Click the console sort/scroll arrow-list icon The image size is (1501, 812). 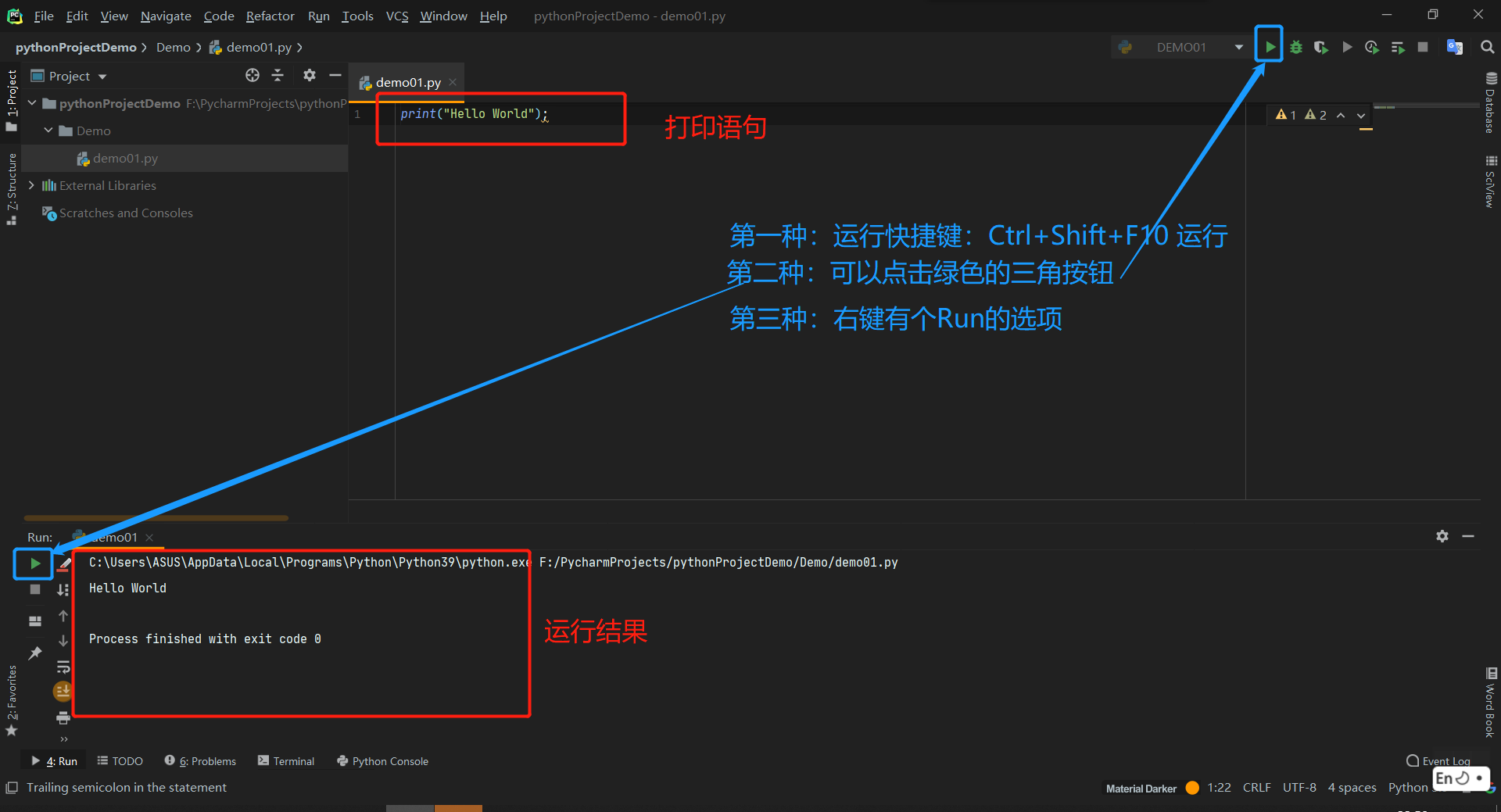click(x=63, y=589)
